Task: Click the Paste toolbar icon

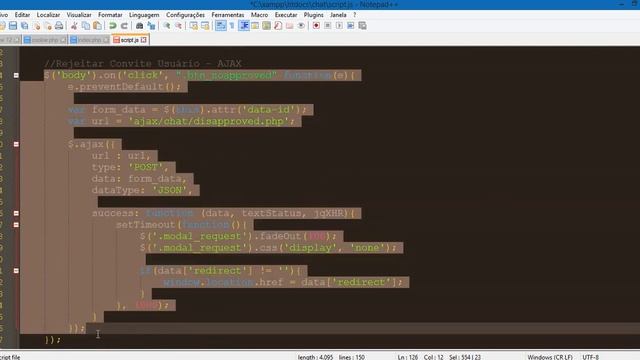Action: click(97, 26)
